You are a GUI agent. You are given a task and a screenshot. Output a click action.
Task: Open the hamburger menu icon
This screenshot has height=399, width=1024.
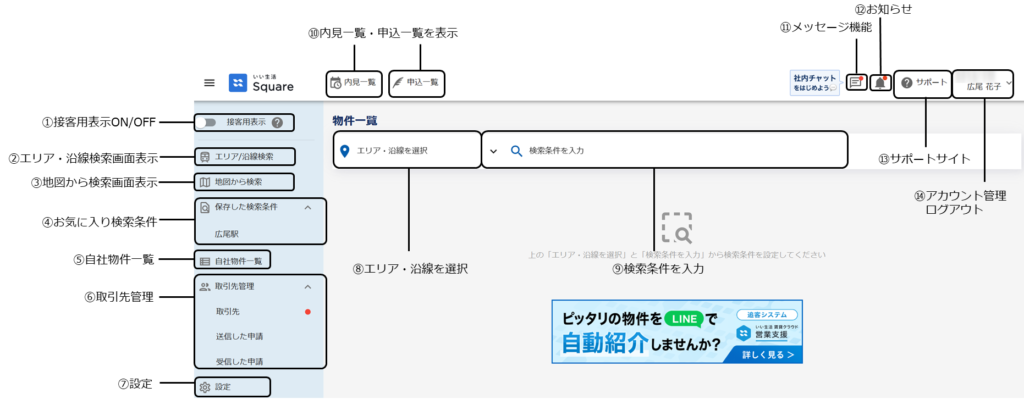click(x=209, y=83)
